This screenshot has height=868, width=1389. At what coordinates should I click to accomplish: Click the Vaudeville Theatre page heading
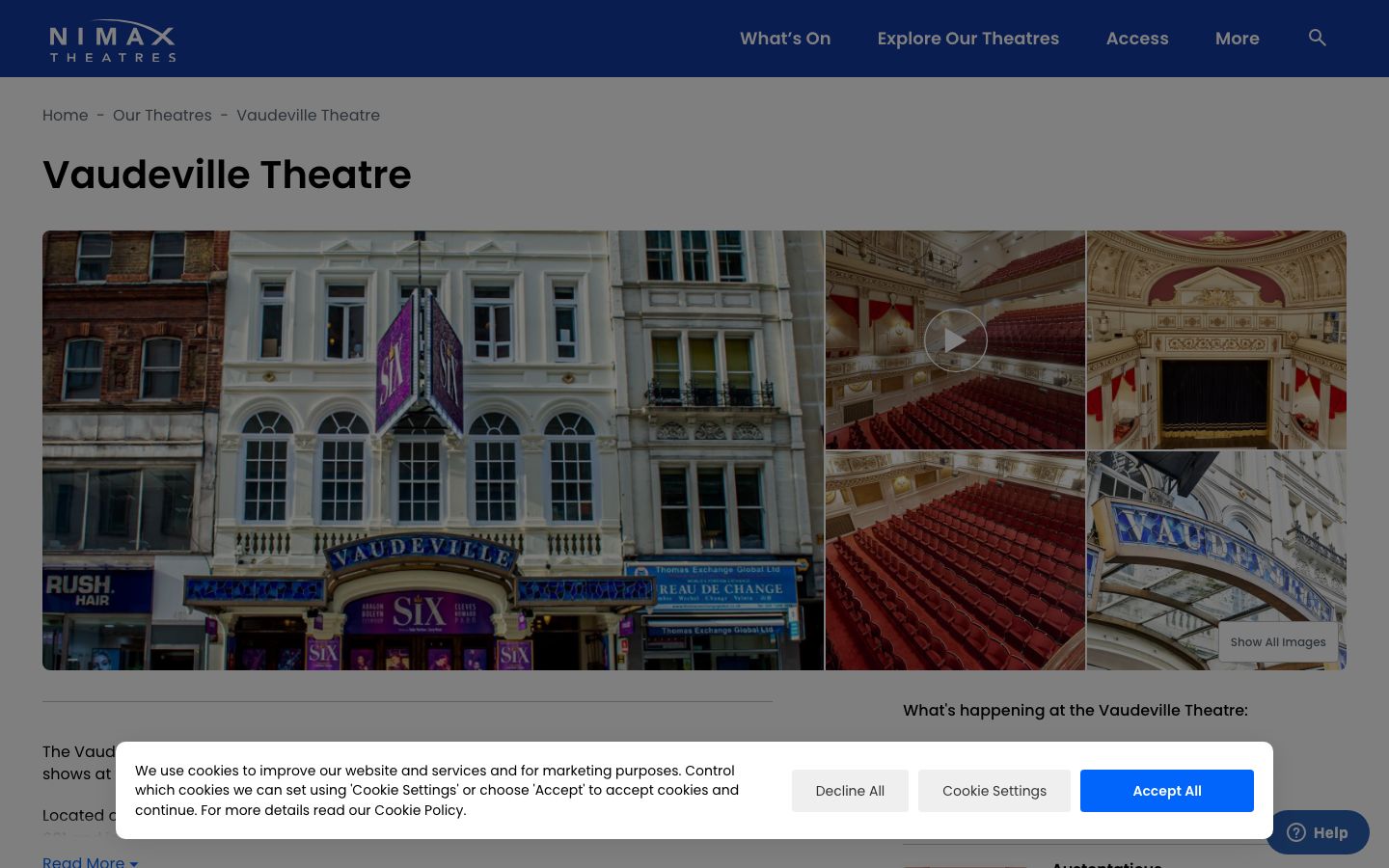click(227, 175)
